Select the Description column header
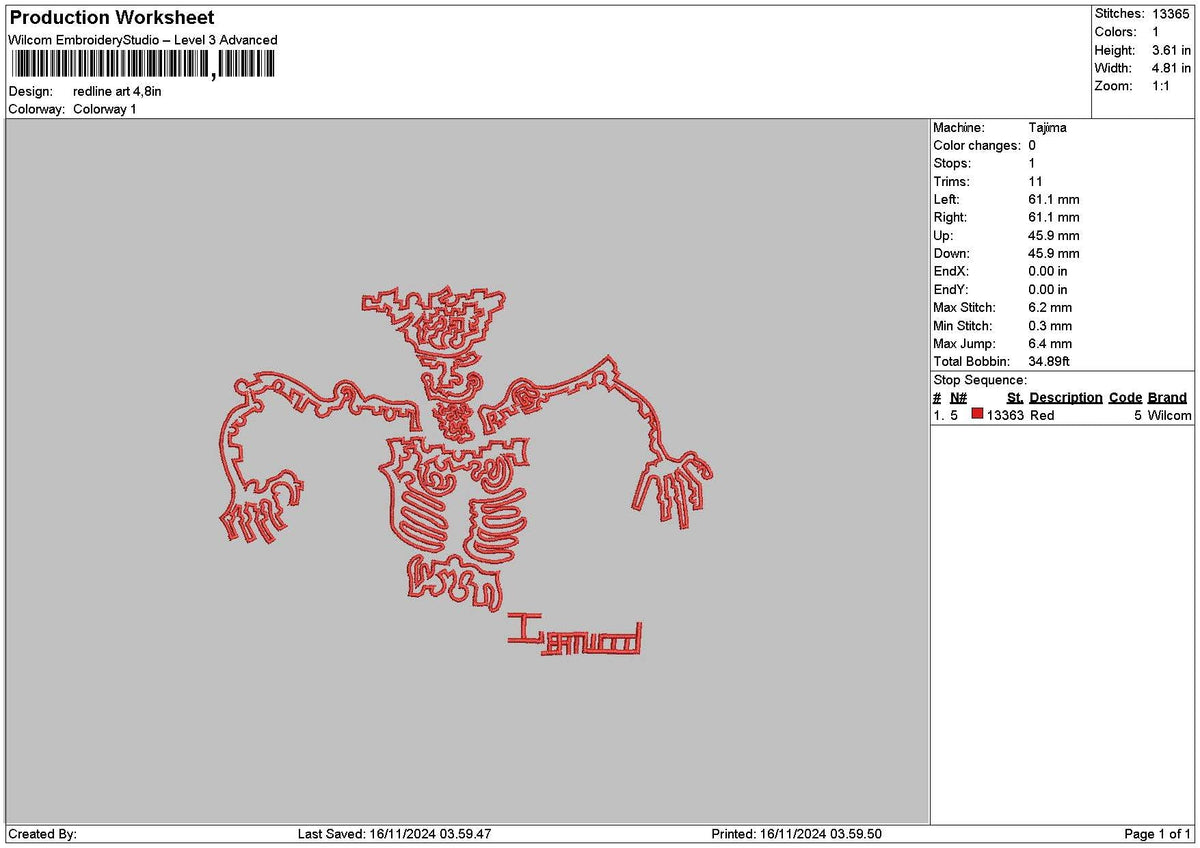The height and width of the screenshot is (848, 1200). pos(1066,397)
